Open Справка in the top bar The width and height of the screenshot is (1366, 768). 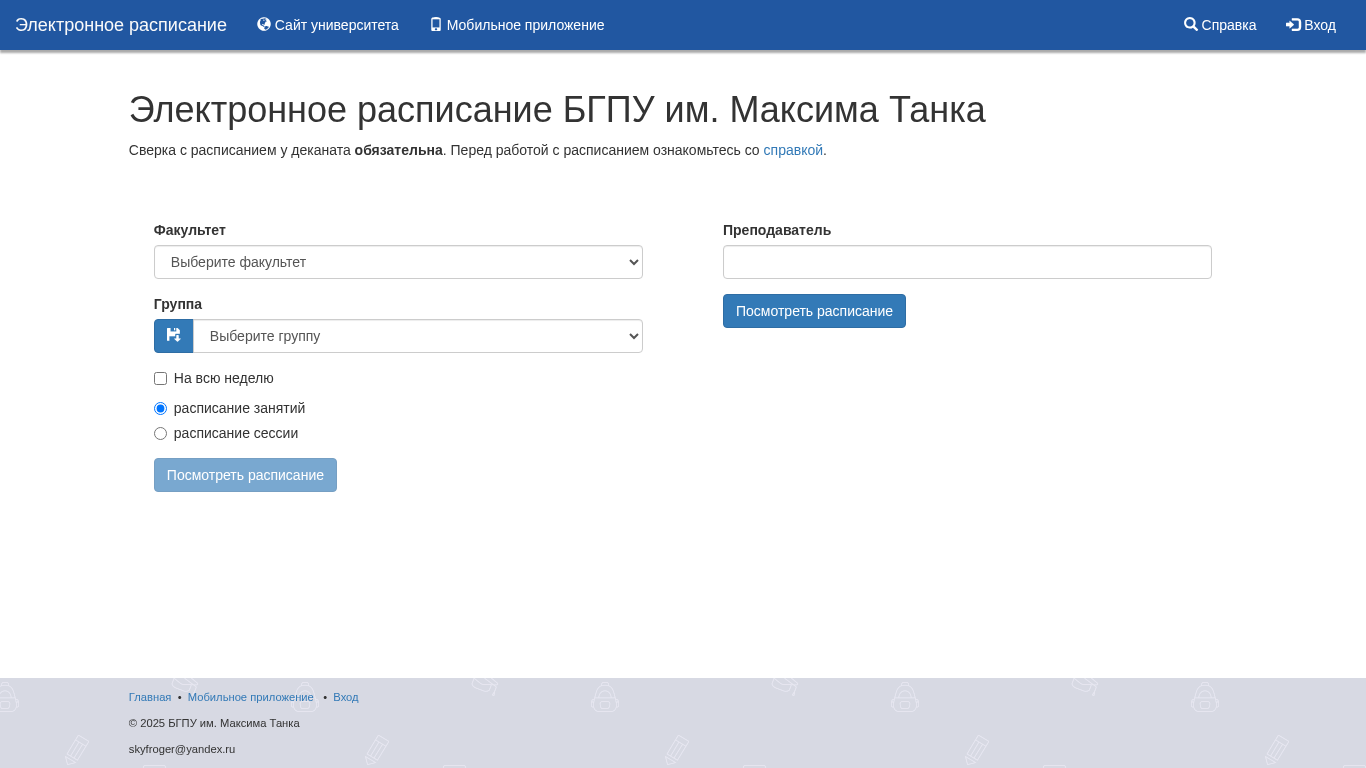[1220, 25]
